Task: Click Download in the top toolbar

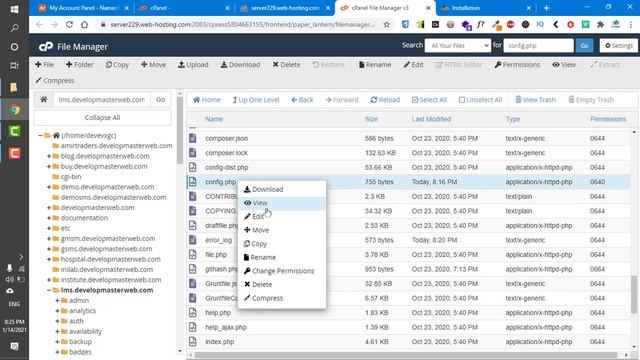Action: click(x=240, y=64)
